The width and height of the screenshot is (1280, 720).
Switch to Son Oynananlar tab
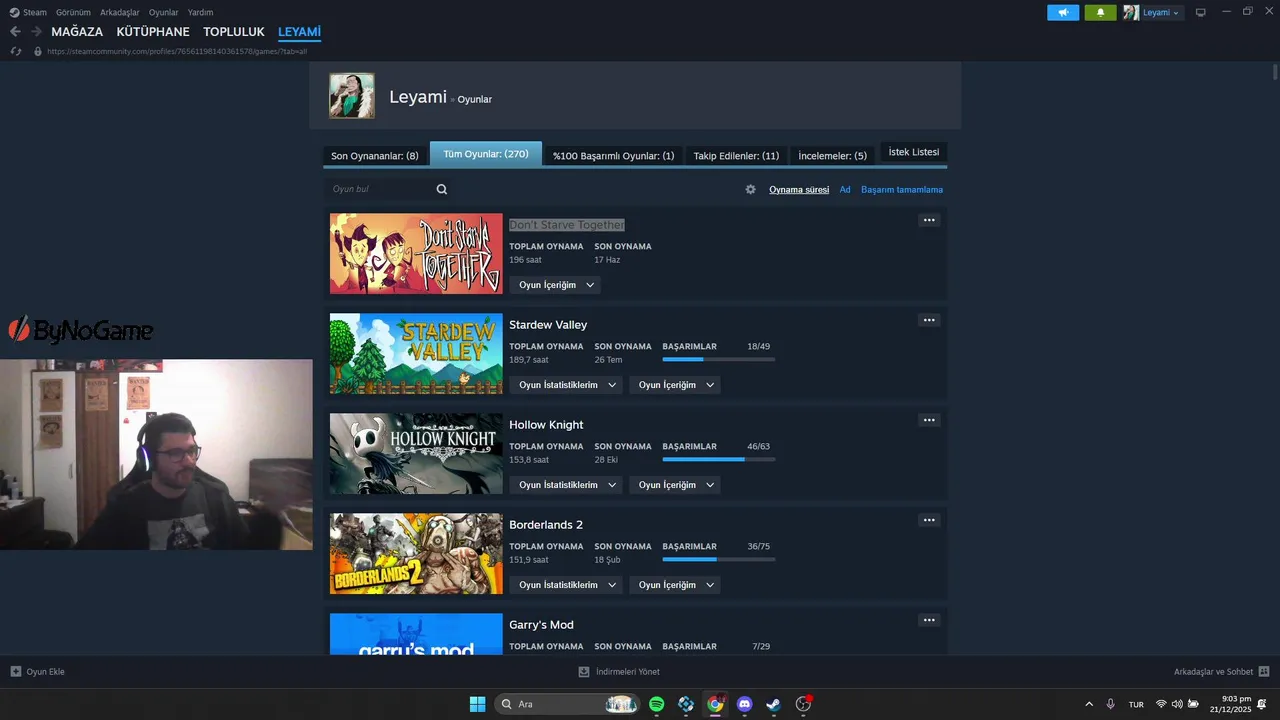click(x=375, y=156)
